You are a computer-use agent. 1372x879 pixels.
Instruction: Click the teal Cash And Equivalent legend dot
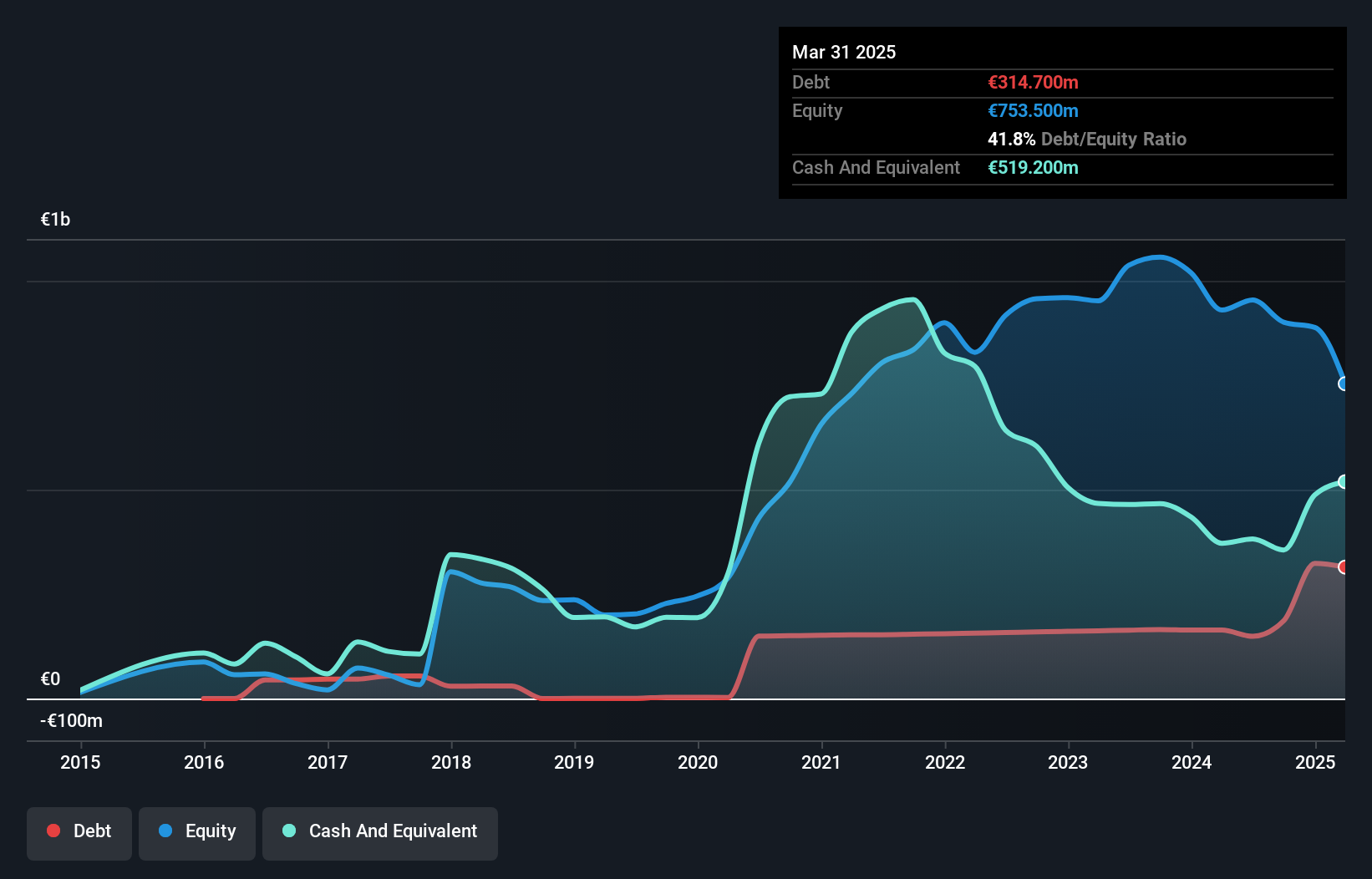click(289, 831)
